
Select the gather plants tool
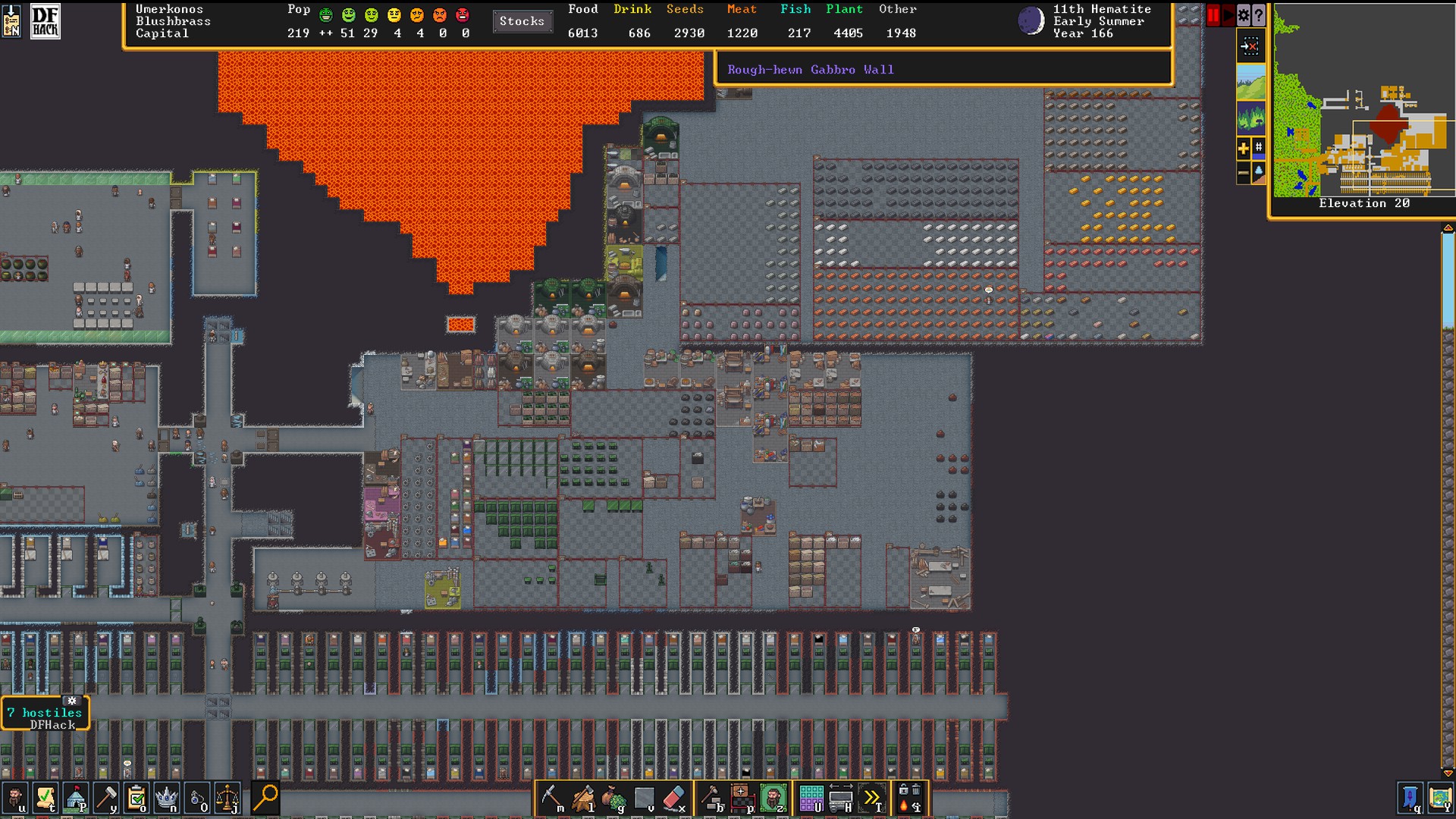(613, 799)
